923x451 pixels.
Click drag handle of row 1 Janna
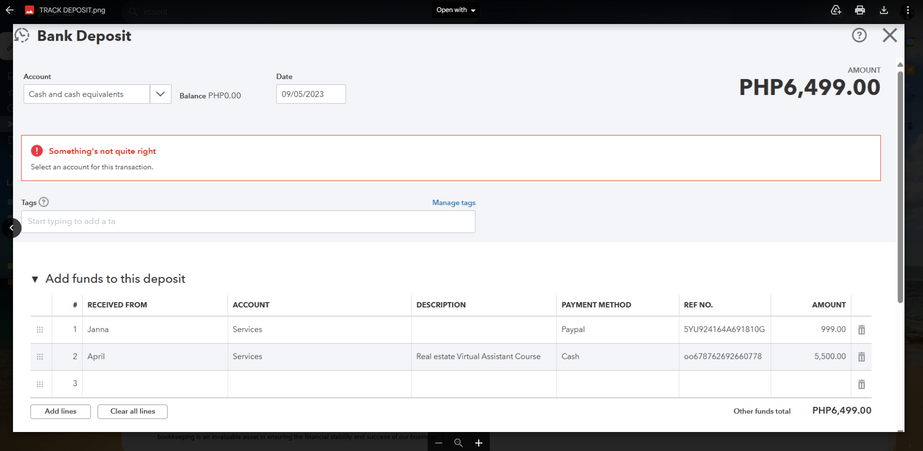40,330
